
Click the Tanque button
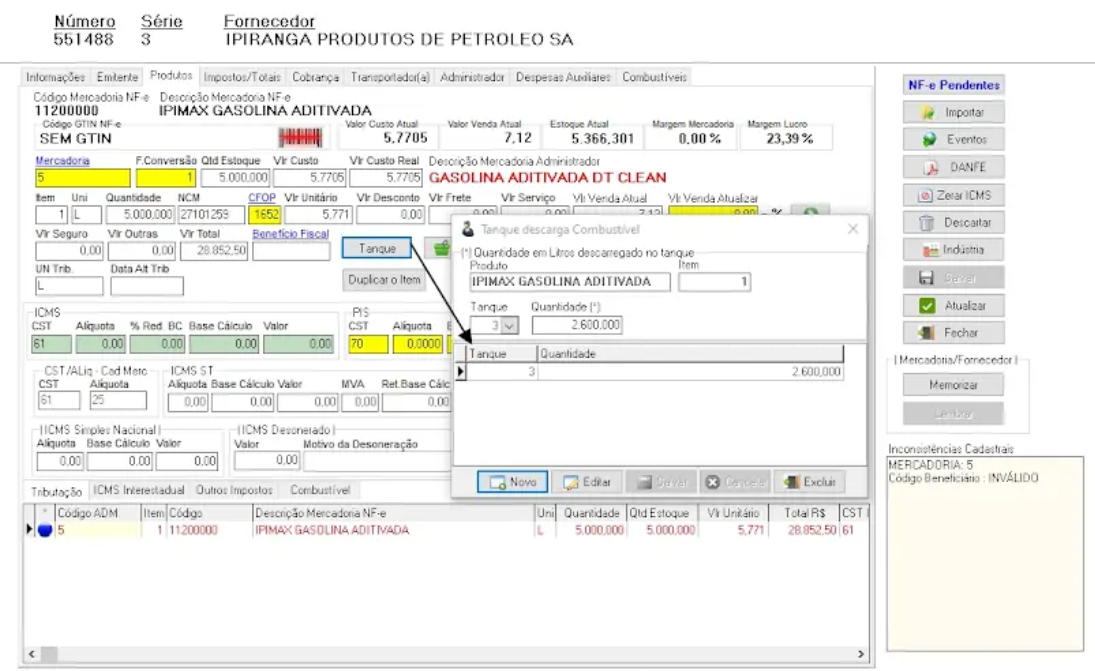coord(377,249)
